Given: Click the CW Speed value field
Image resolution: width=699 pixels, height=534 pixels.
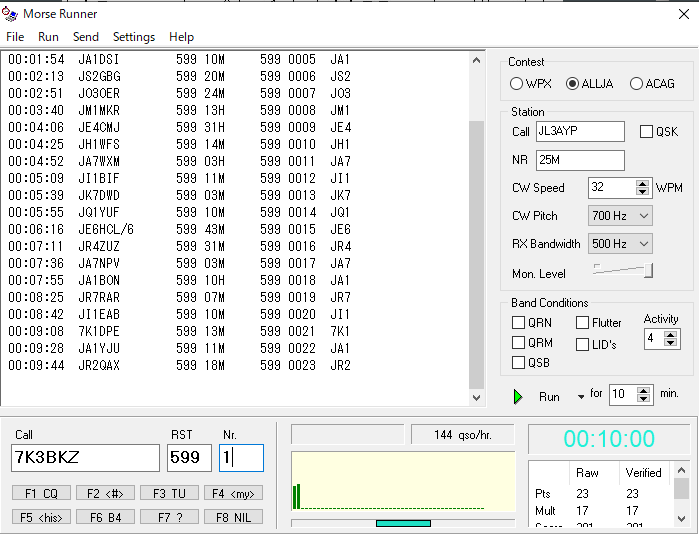Looking at the screenshot, I should [x=612, y=187].
